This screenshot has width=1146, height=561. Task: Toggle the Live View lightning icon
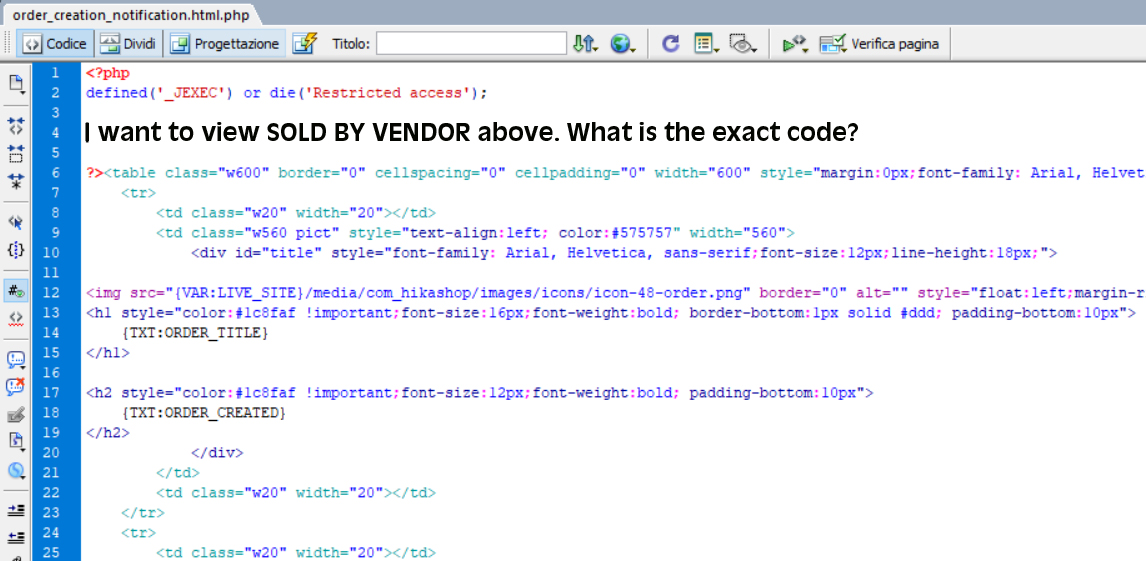pos(305,44)
